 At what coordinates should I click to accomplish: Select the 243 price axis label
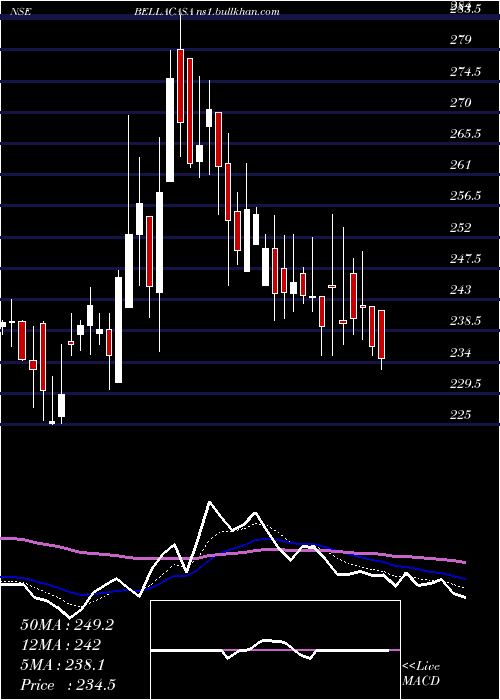point(461,290)
